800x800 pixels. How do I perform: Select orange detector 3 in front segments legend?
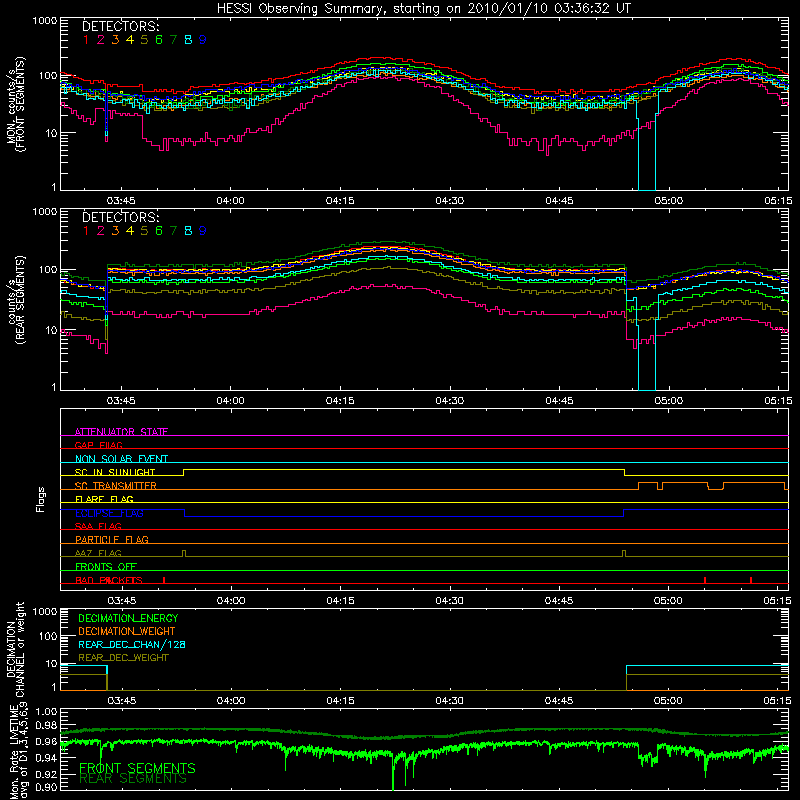coord(115,39)
